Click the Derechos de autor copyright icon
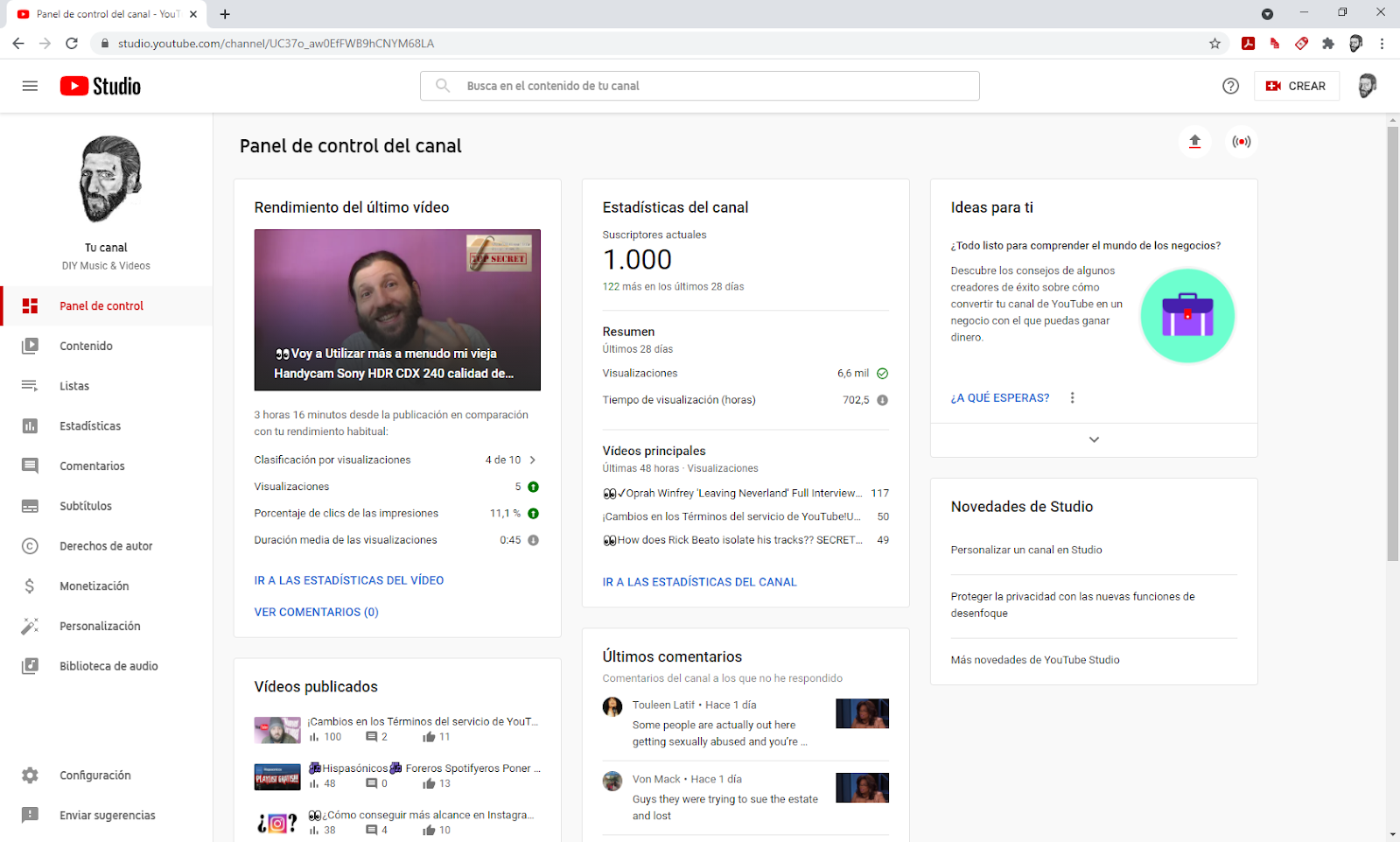 click(30, 546)
